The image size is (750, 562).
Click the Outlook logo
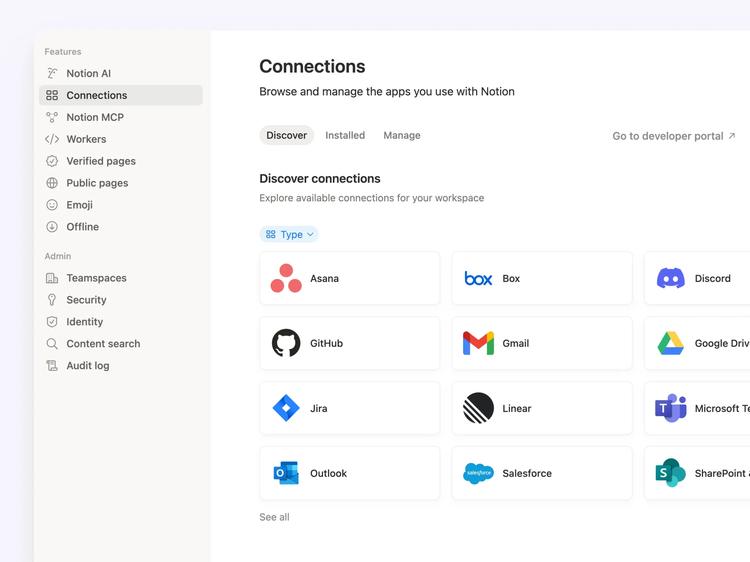coord(286,473)
